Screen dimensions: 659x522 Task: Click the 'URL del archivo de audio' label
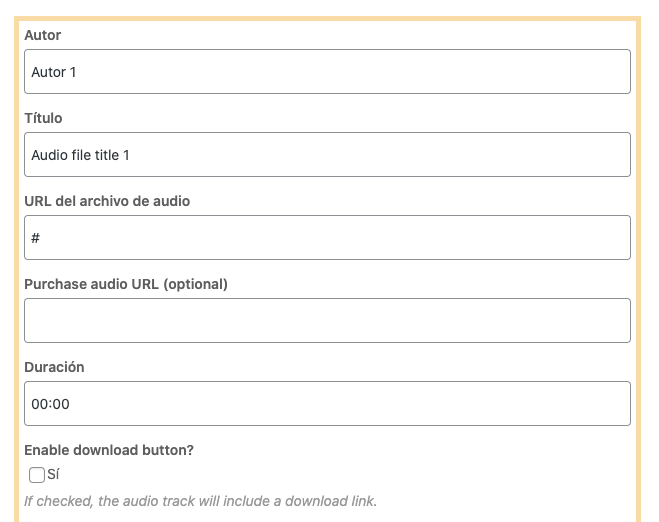tap(107, 201)
